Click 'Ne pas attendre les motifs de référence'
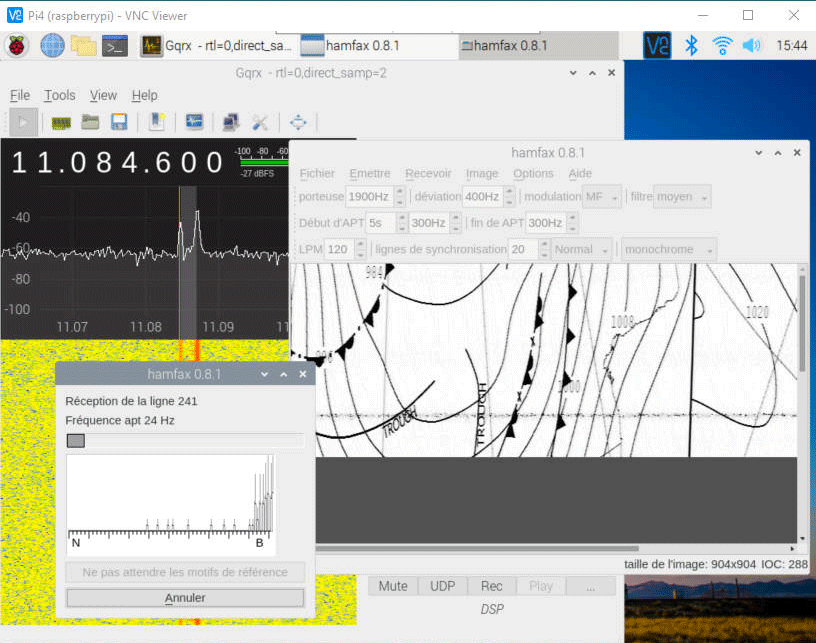 (x=185, y=572)
